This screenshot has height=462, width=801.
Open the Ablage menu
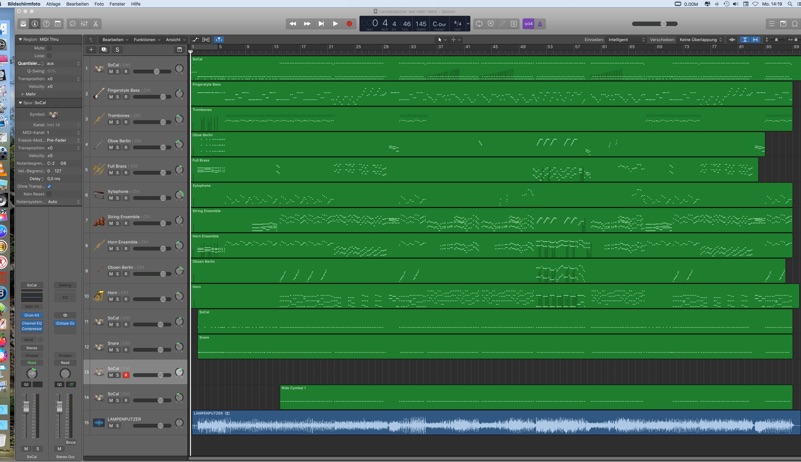pyautogui.click(x=53, y=4)
